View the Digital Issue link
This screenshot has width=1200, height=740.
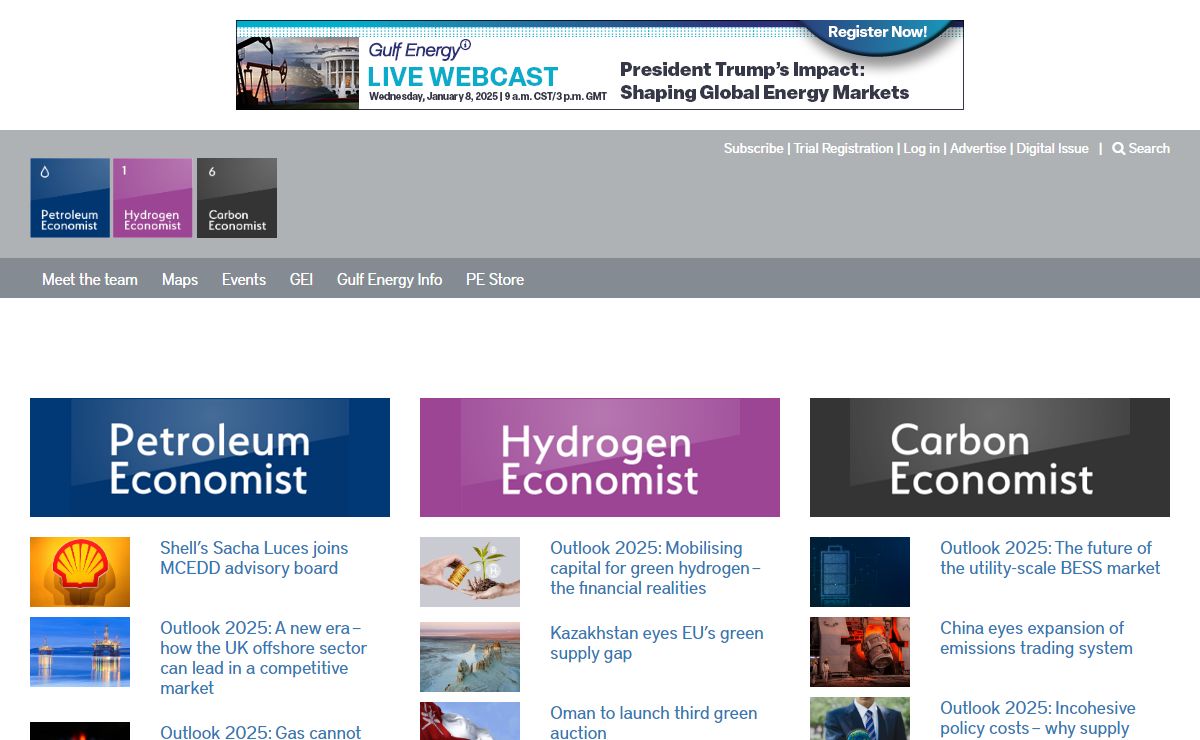[1052, 149]
